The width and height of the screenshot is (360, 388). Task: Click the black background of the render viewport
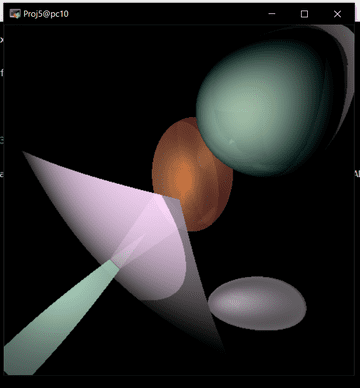[83, 83]
